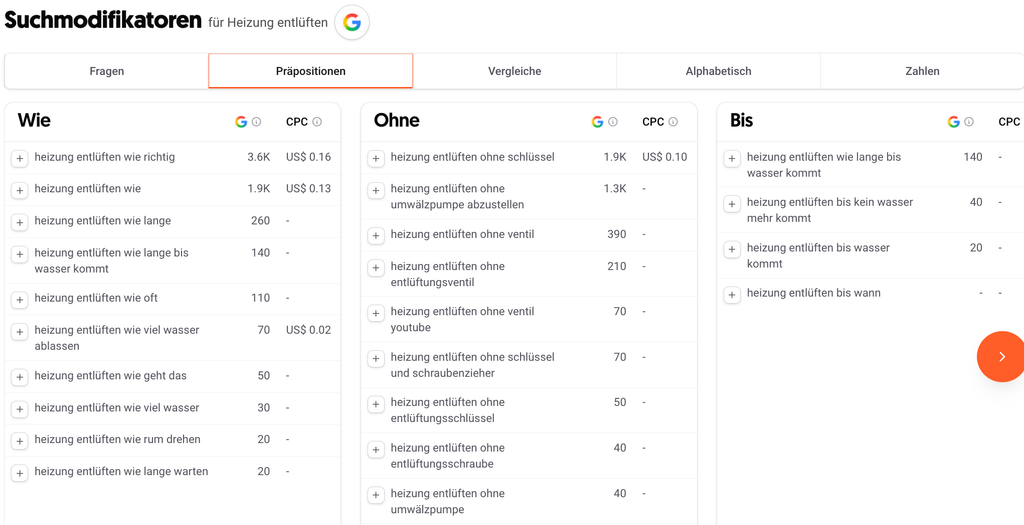This screenshot has width=1024, height=525.
Task: Click plus for 'heizung entlüften wie oft'
Action: coord(20,299)
